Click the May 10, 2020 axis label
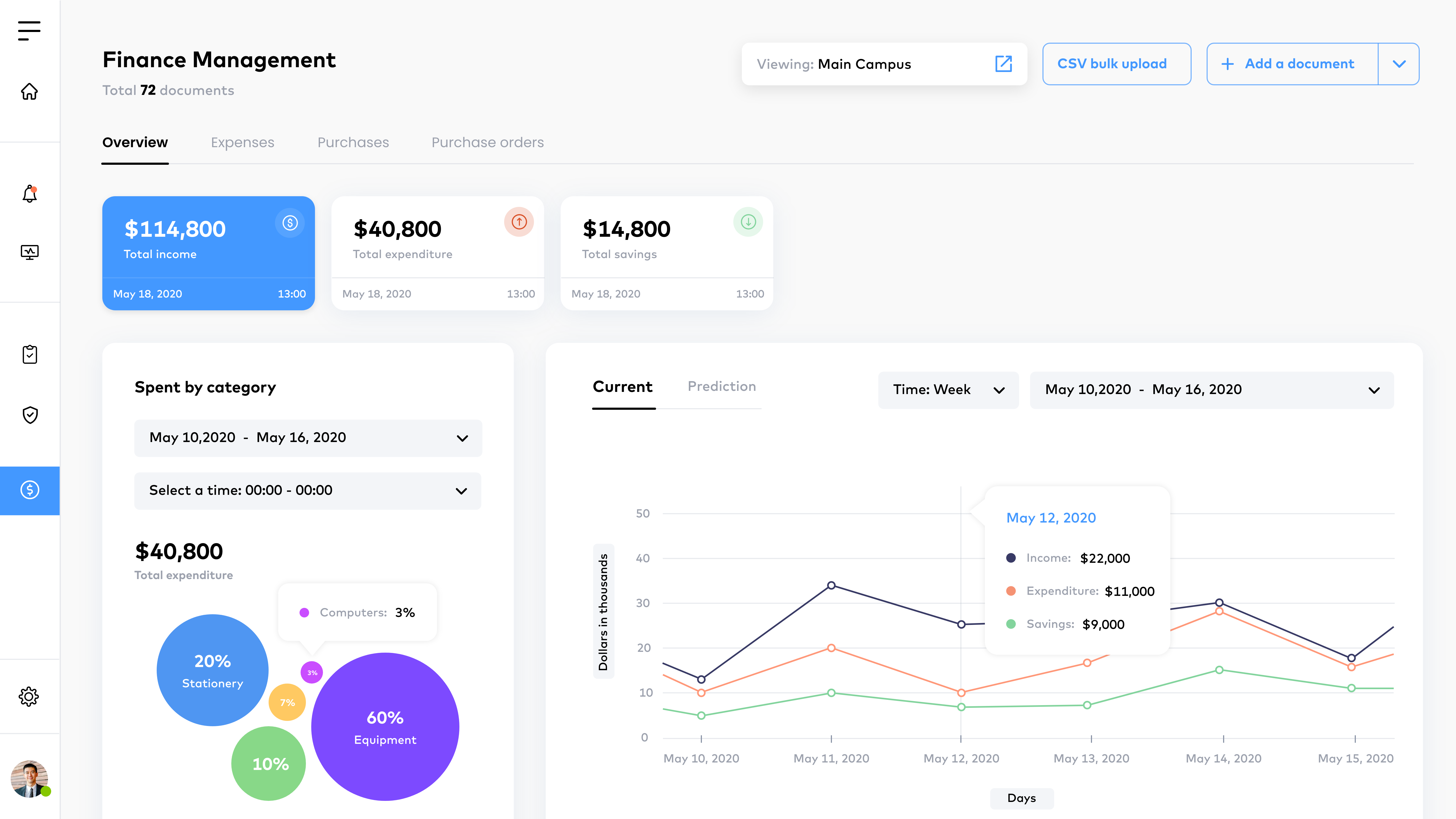The width and height of the screenshot is (1456, 819). pos(701,758)
